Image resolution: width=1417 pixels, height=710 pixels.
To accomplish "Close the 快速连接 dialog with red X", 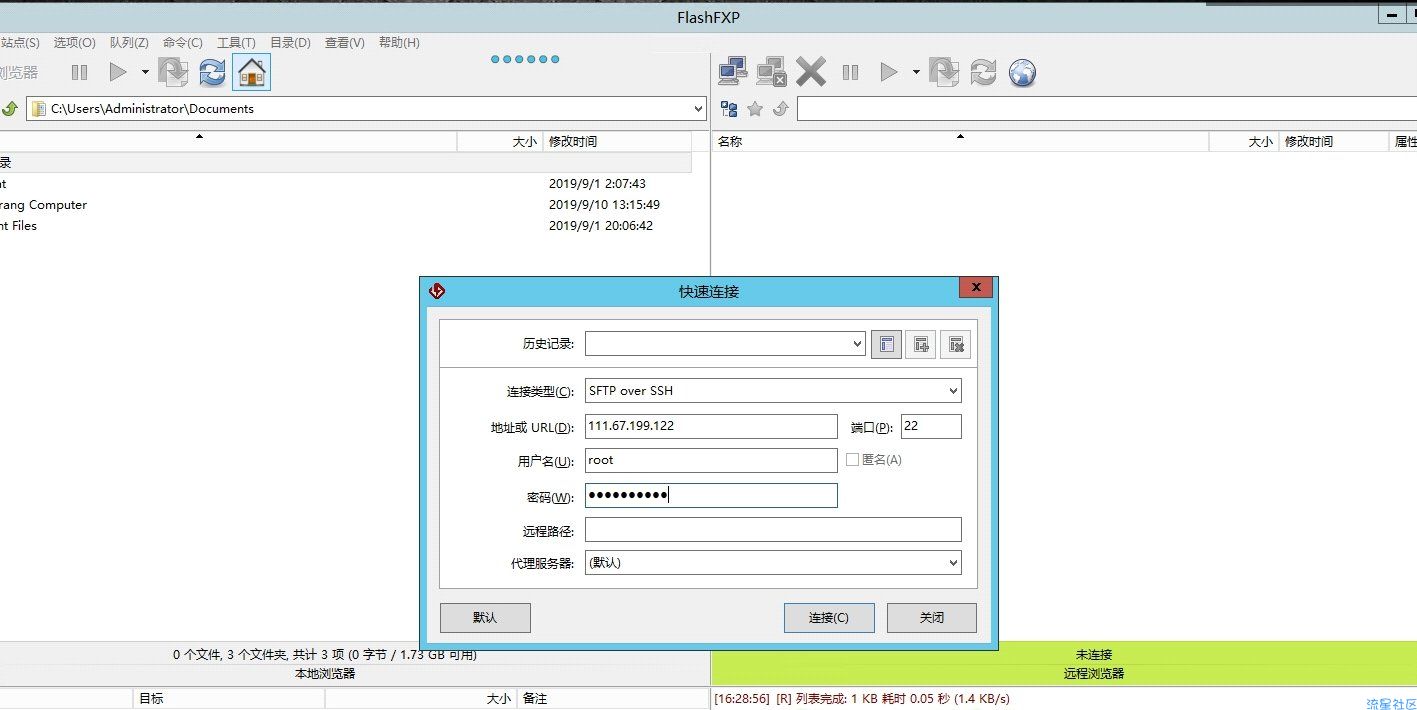I will (x=976, y=288).
